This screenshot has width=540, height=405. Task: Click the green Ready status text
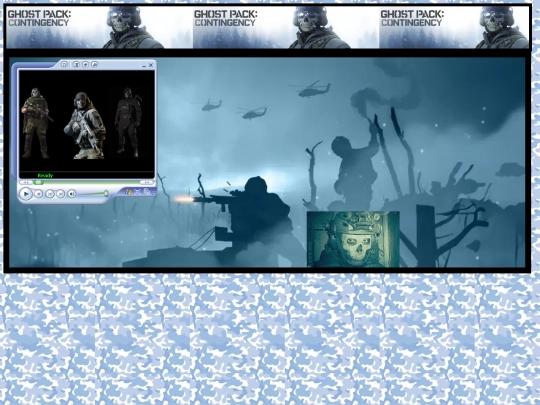tap(45, 175)
